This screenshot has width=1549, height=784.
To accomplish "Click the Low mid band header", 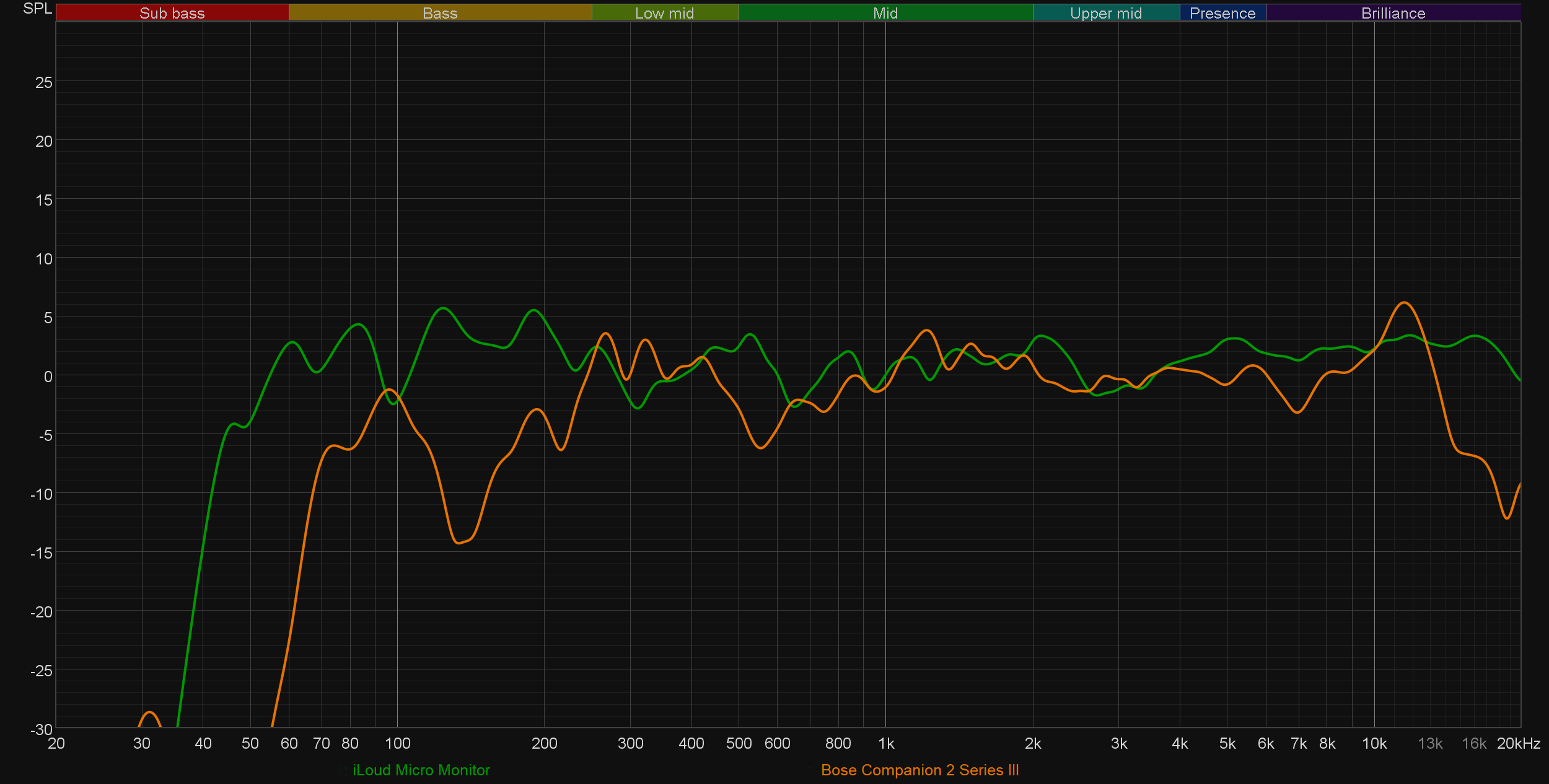I will tap(664, 13).
